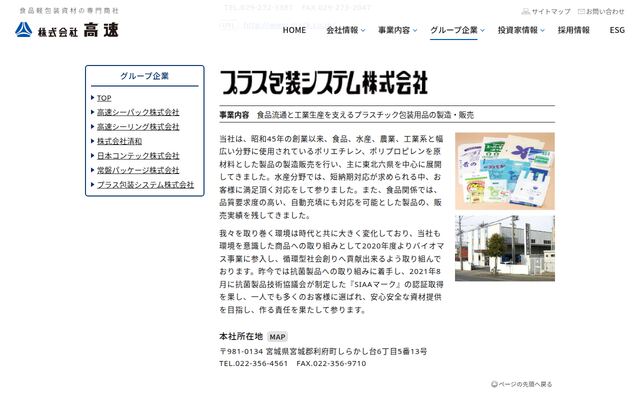Expand the chevron next to 投資家情報
Screen dimensions: 640x400
click(x=542, y=31)
